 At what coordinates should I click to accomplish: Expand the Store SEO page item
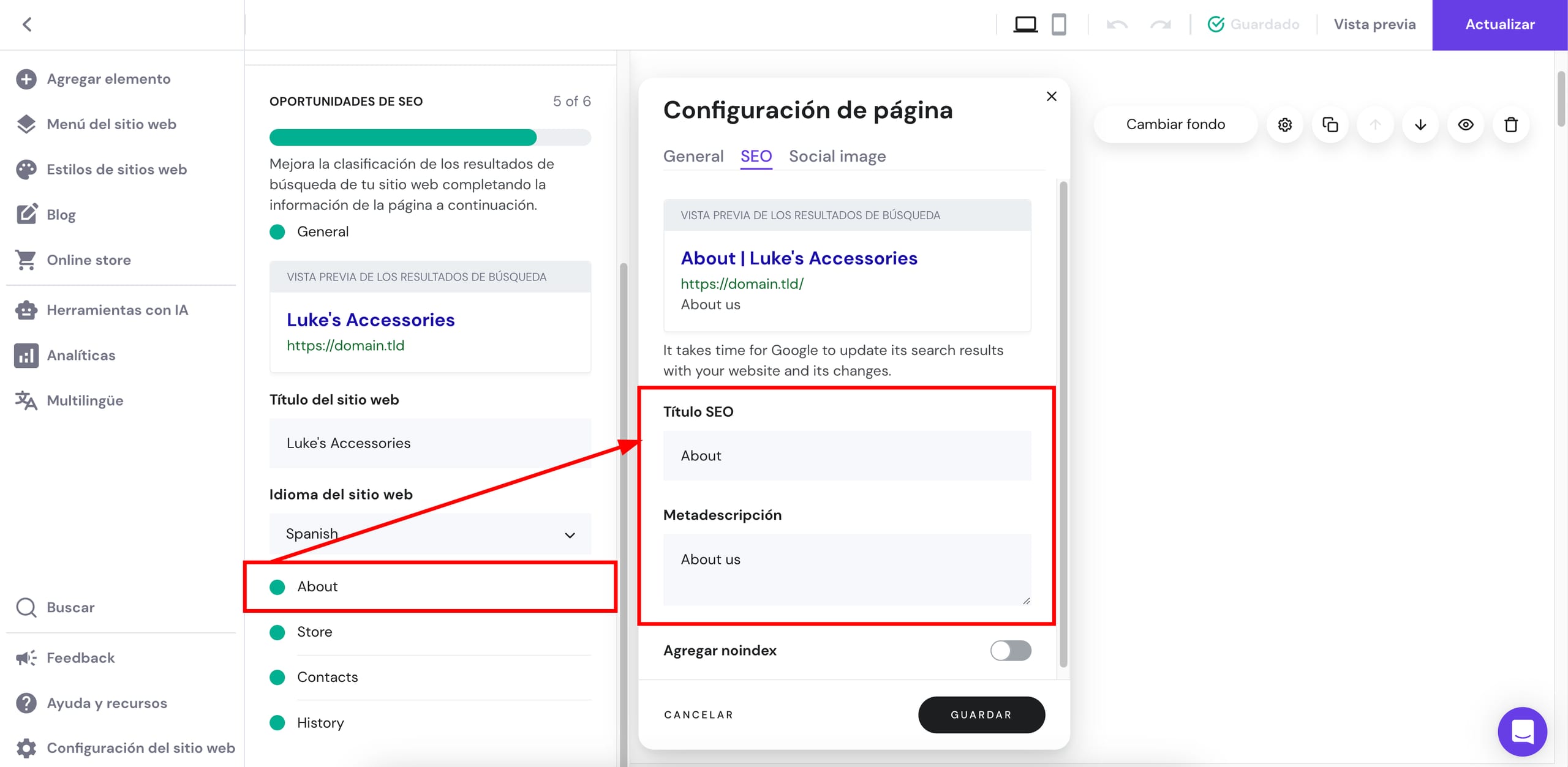click(315, 632)
